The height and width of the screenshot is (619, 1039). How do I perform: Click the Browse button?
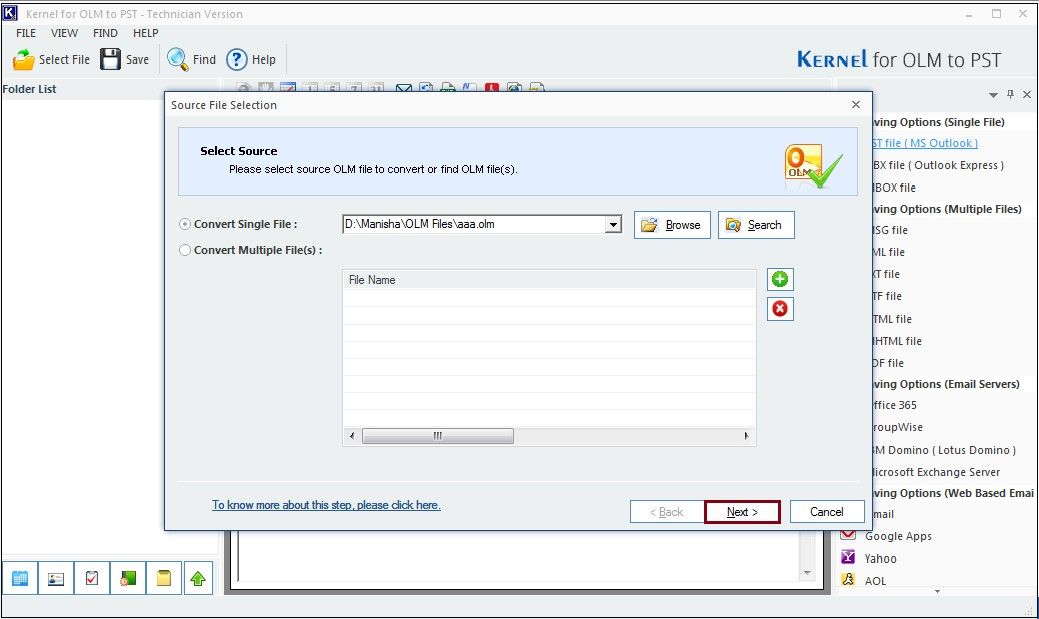point(672,225)
